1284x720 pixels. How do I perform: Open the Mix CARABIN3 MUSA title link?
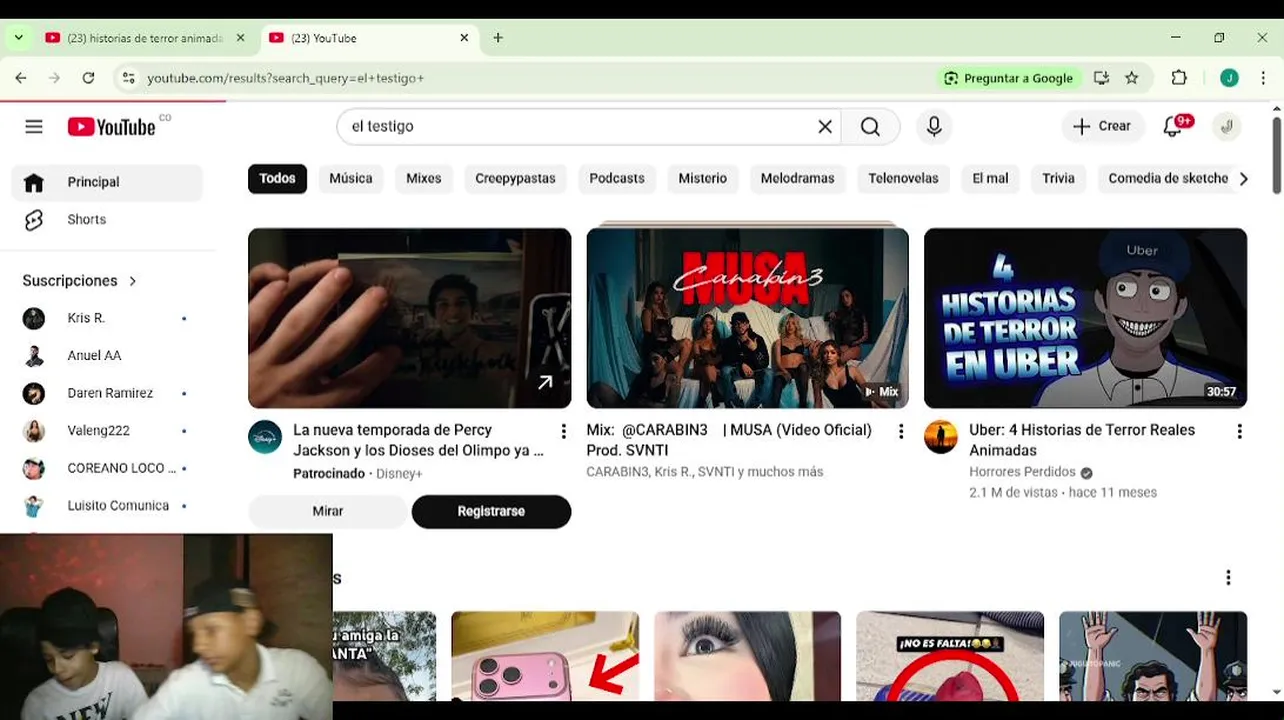(729, 440)
